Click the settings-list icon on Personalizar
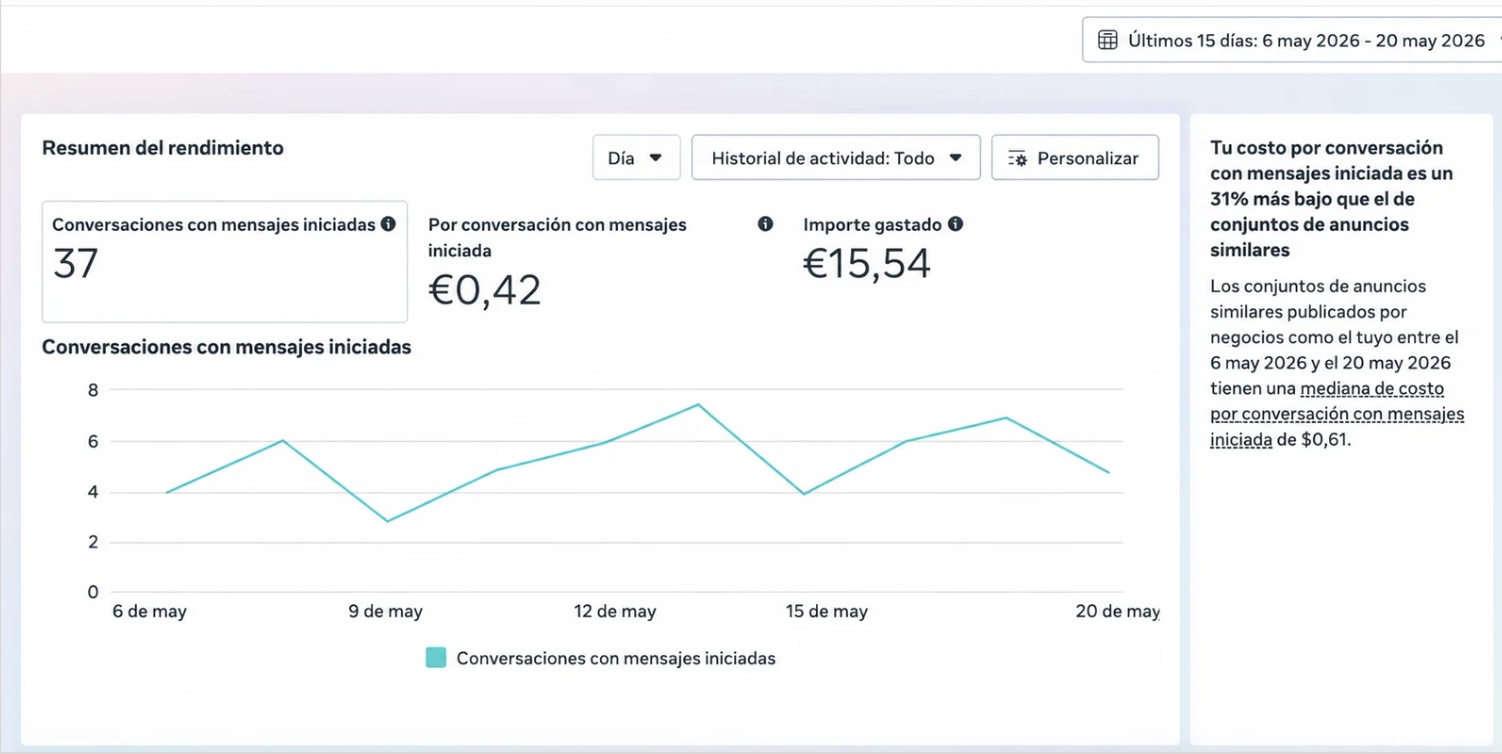Image resolution: width=1502 pixels, height=754 pixels. 1018,159
